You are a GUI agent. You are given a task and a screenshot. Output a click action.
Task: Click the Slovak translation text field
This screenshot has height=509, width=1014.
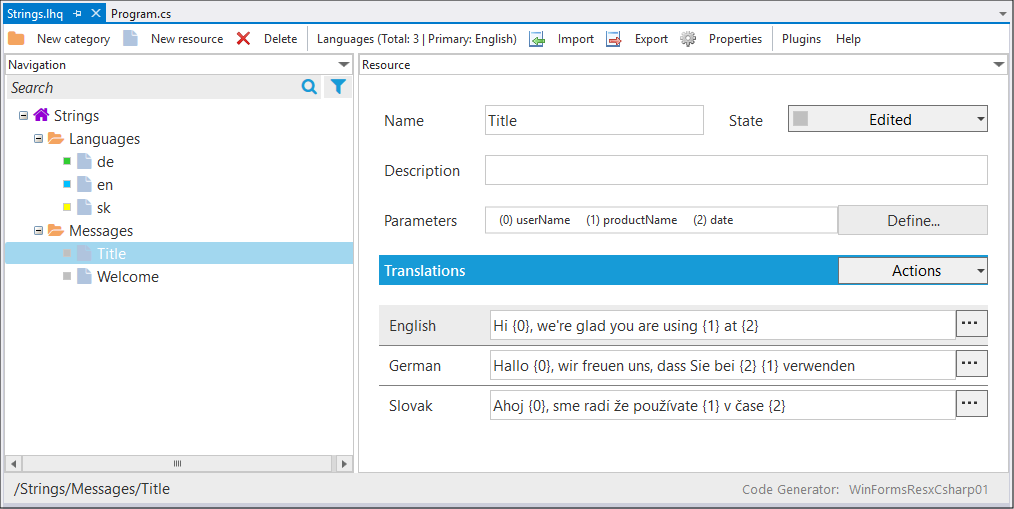click(722, 406)
